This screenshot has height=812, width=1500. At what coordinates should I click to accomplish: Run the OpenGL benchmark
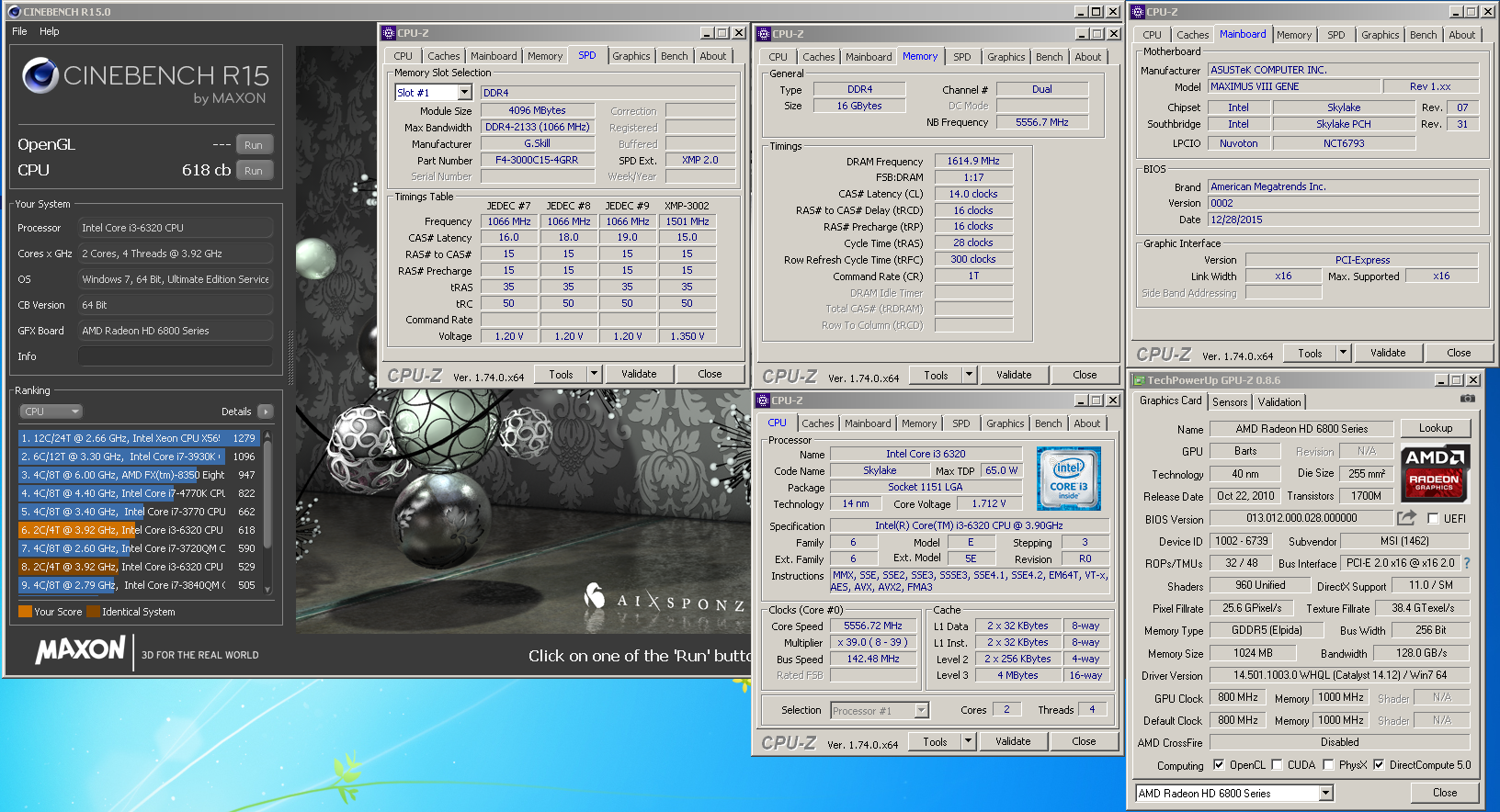[x=254, y=145]
